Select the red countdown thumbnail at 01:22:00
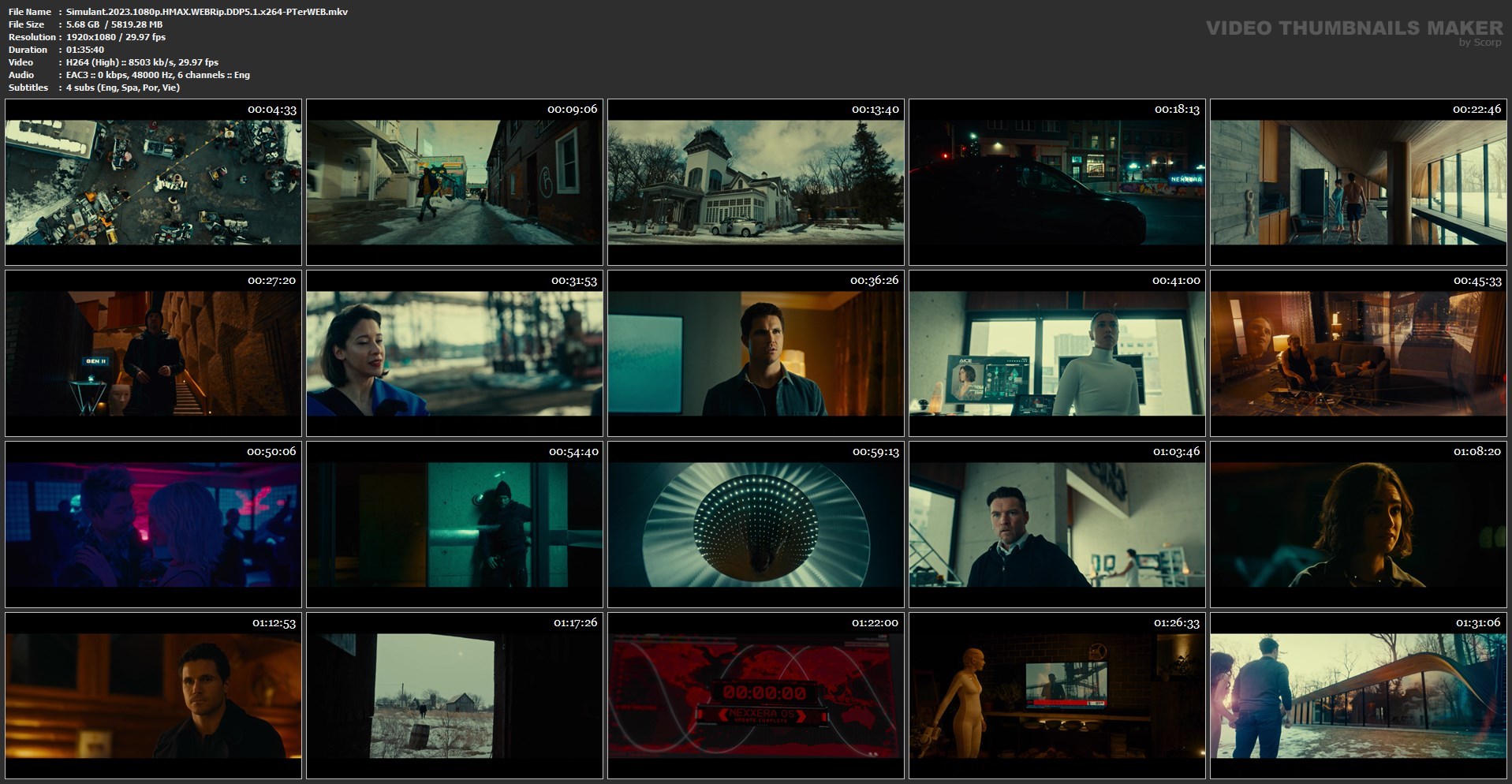Viewport: 1512px width, 784px height. pos(756,696)
